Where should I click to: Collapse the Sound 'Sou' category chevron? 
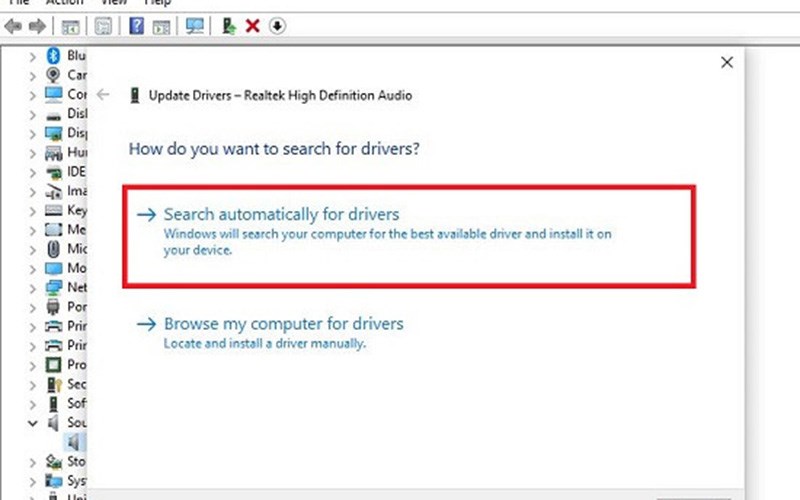[x=33, y=423]
